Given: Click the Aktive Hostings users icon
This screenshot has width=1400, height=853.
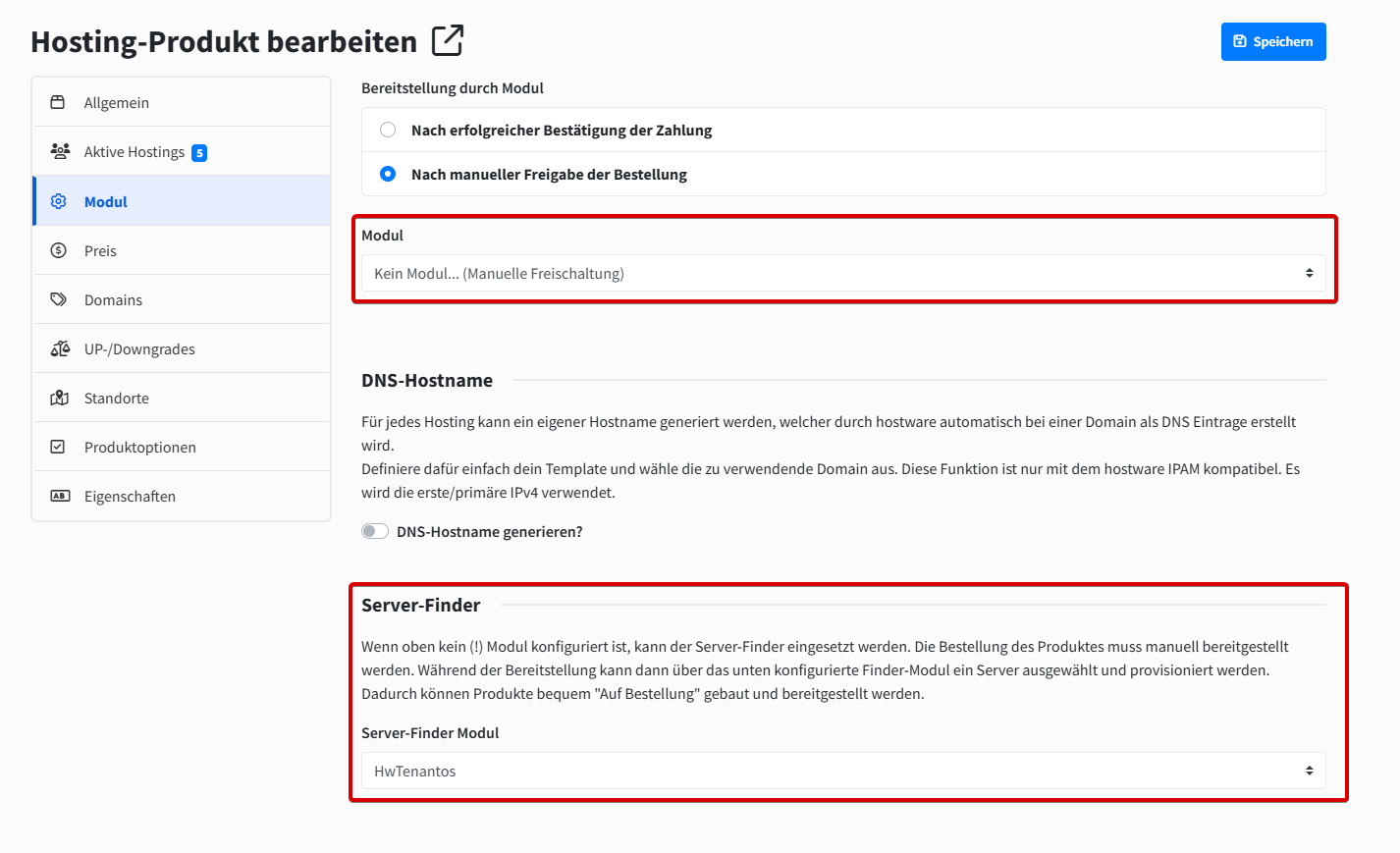Looking at the screenshot, I should [60, 151].
